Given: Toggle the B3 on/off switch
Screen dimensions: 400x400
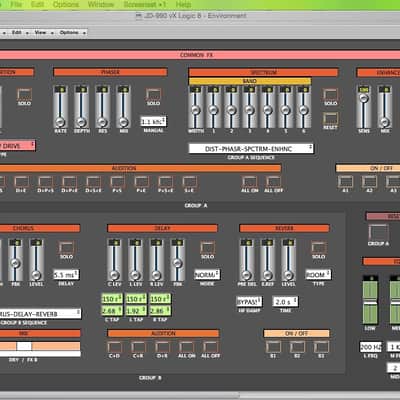Looking at the screenshot, I should [x=321, y=347].
